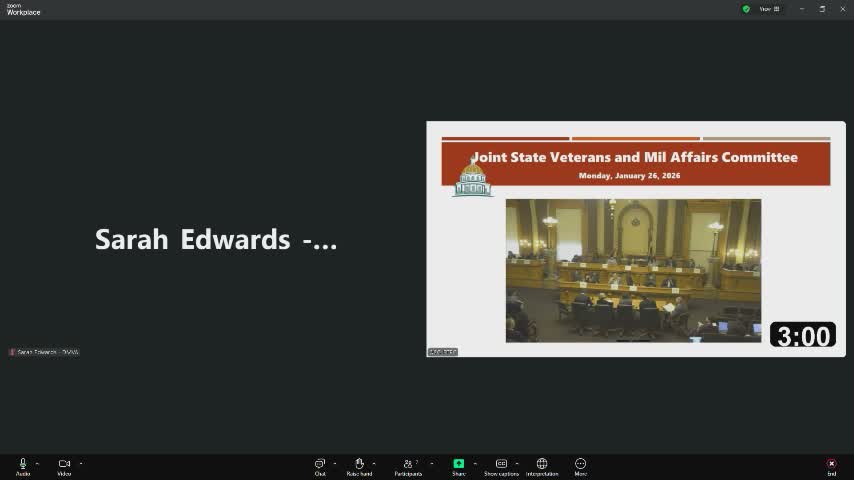Viewport: 854px width, 480px height.
Task: Open the Chat panel
Action: (x=320, y=464)
